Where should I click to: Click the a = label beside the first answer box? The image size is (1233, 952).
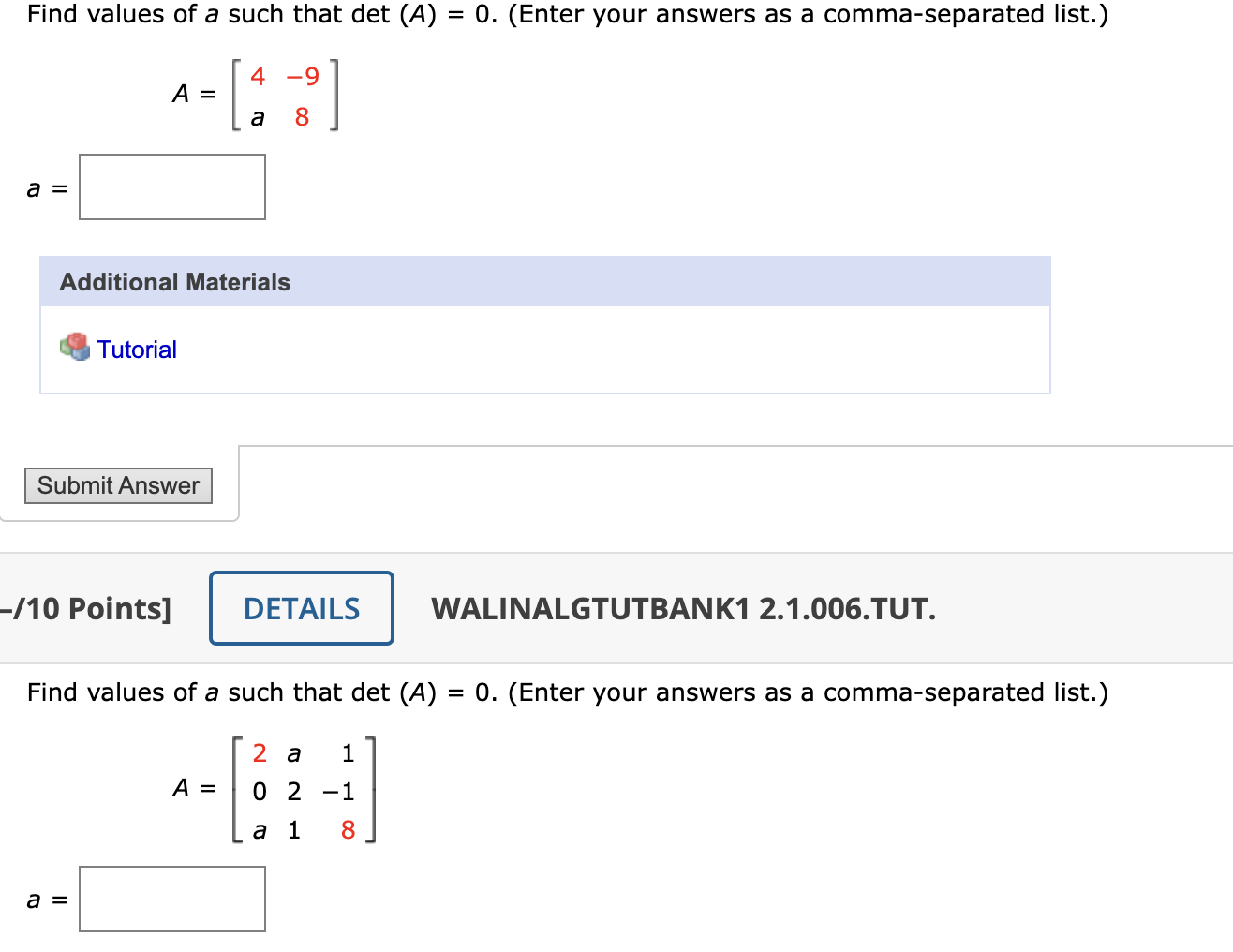[46, 186]
